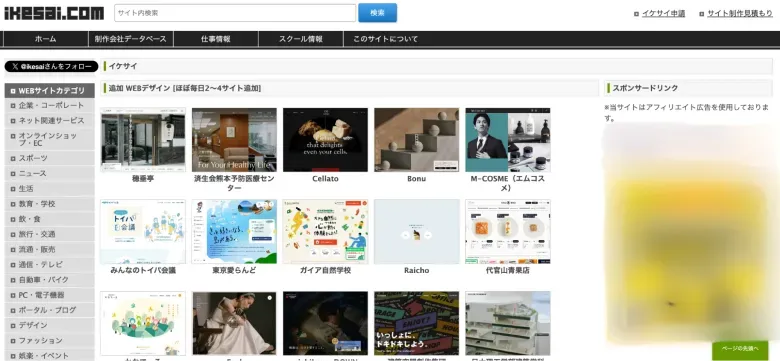Choose the 娯楽・イベント category

[50, 355]
